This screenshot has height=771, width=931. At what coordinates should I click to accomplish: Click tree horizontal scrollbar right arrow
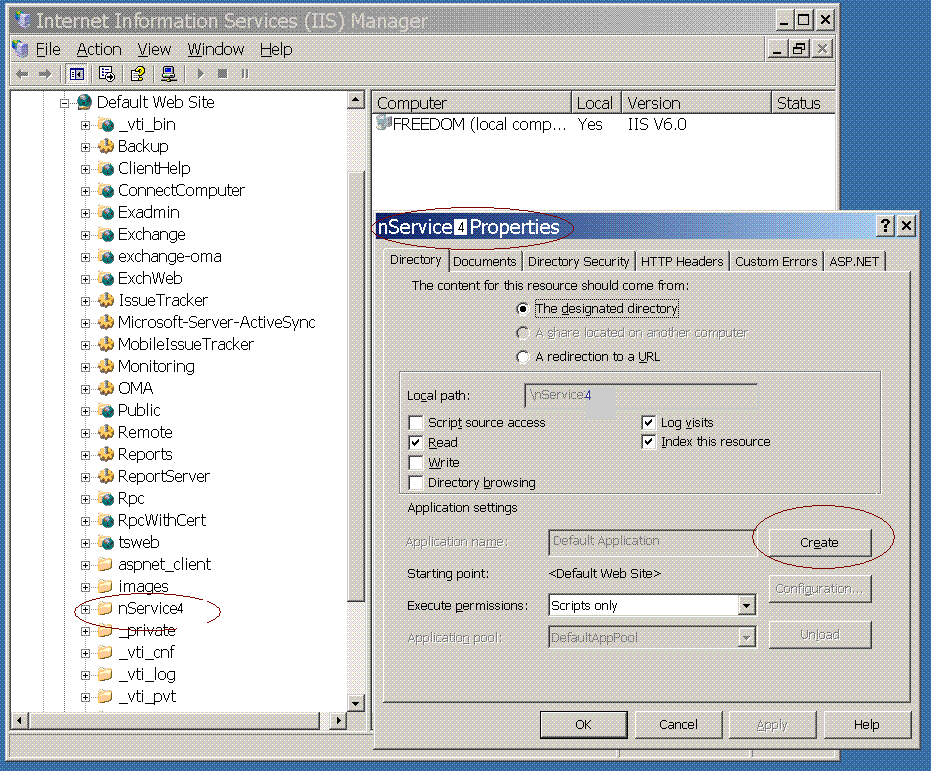coord(337,721)
